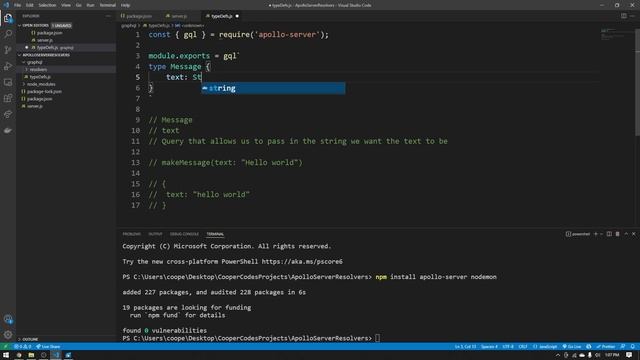Change encoding via UTF-8 status item

(508, 347)
